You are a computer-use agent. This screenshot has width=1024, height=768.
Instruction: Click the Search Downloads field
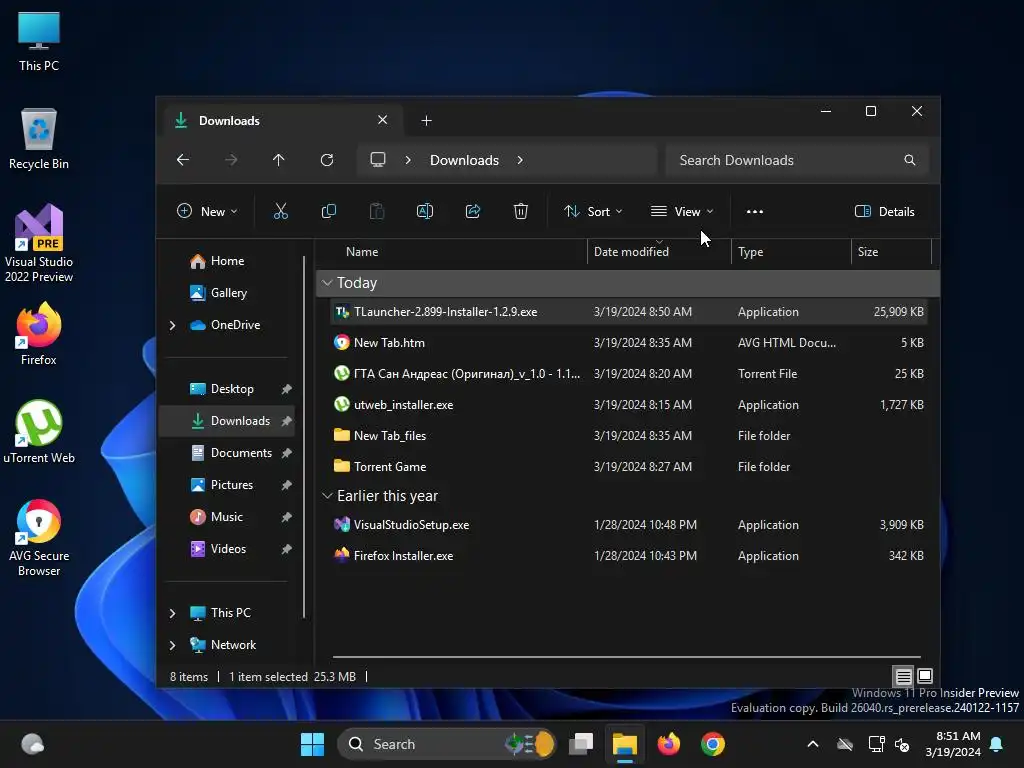(797, 160)
